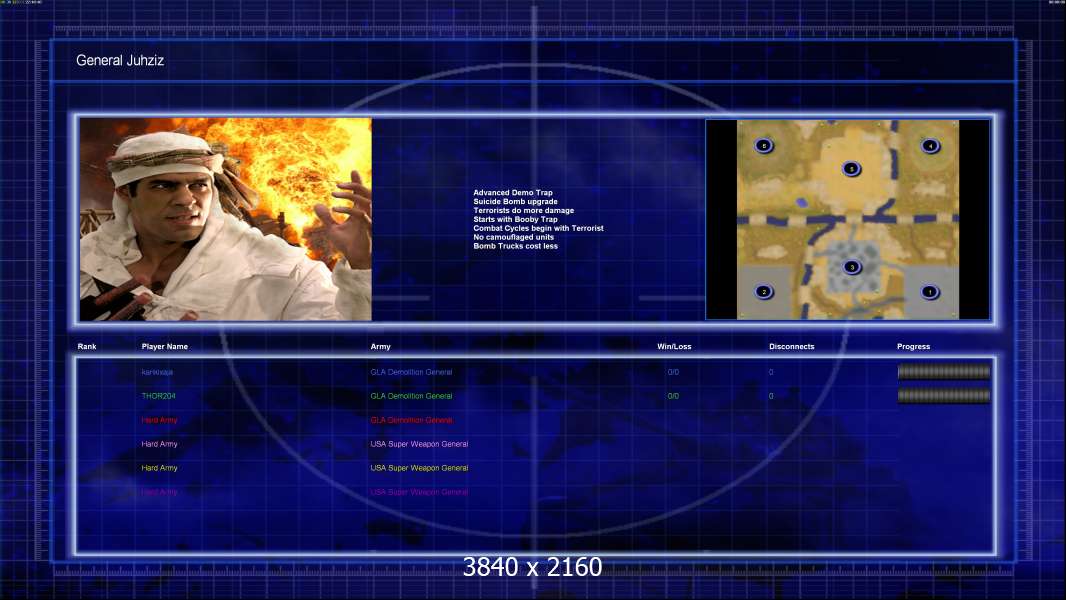Click the Progress column header

point(913,347)
